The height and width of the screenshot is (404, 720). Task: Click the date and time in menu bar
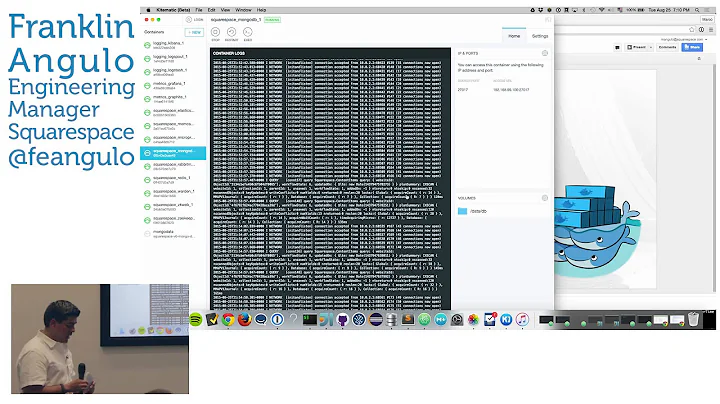pos(669,10)
